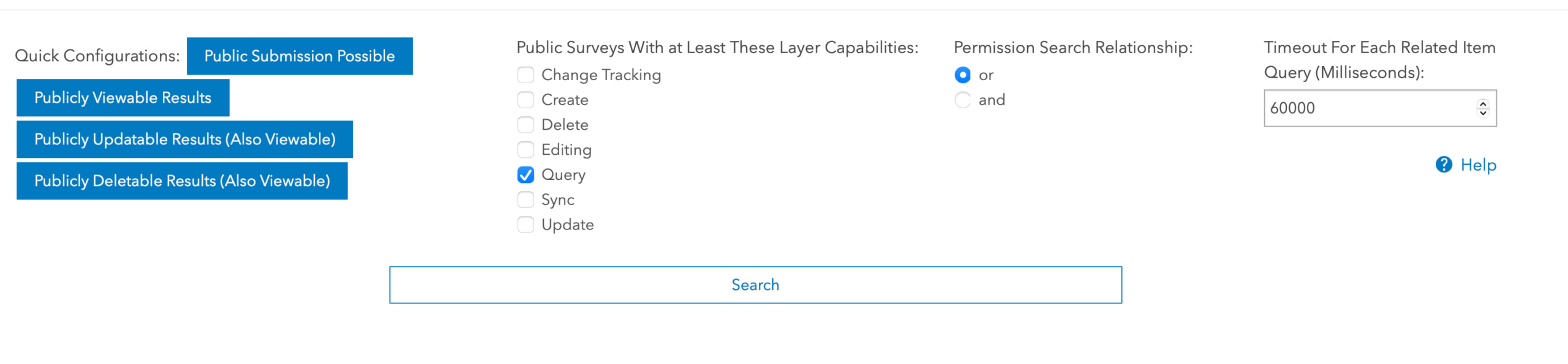Image resolution: width=1568 pixels, height=364 pixels.
Task: Check the Update capability checkbox
Action: coord(526,225)
